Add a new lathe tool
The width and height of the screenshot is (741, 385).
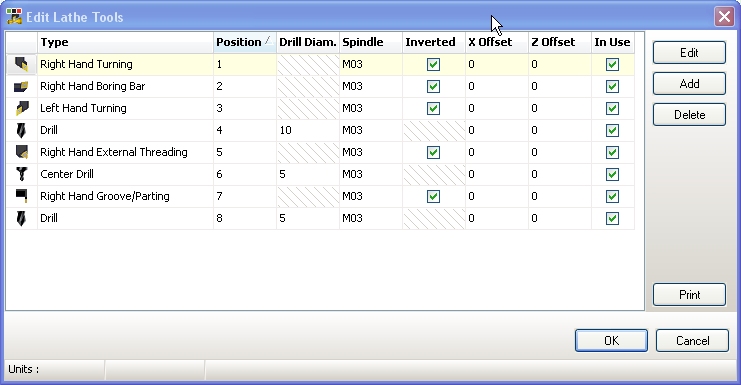(x=689, y=84)
